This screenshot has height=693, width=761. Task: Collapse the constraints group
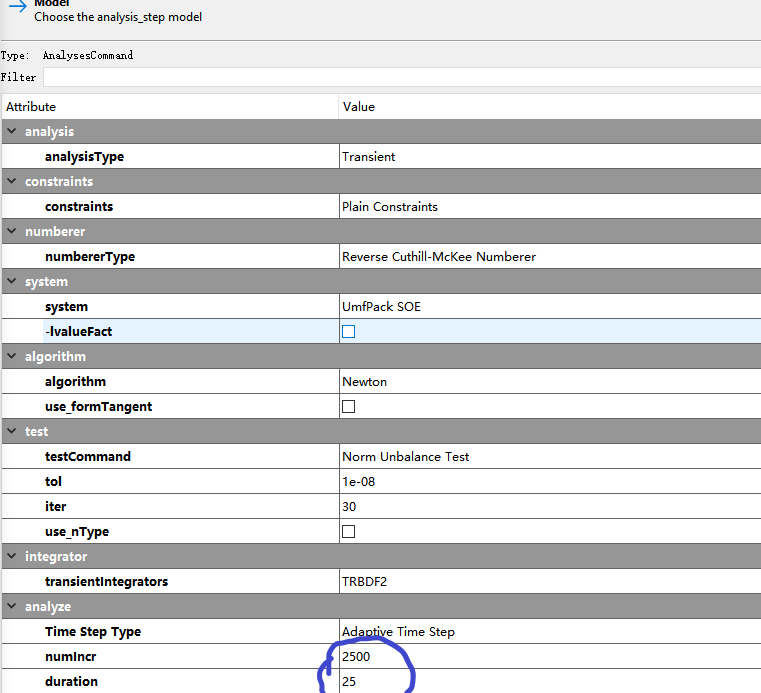pos(12,182)
